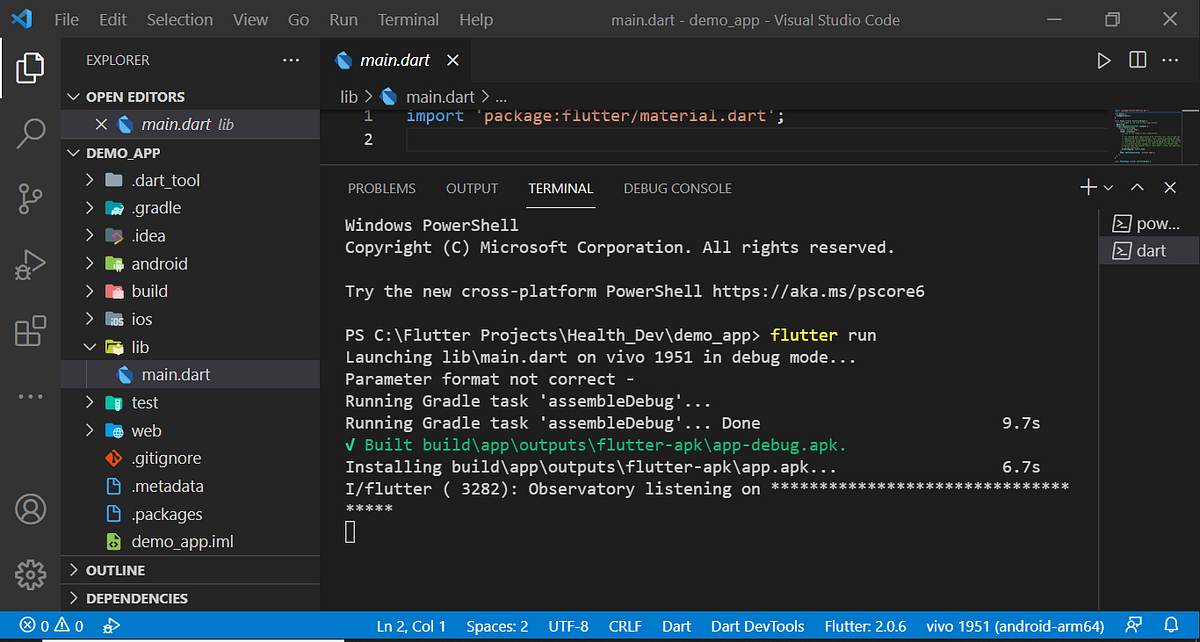
Task: Change indentation via Spaces: 2
Action: [x=497, y=626]
